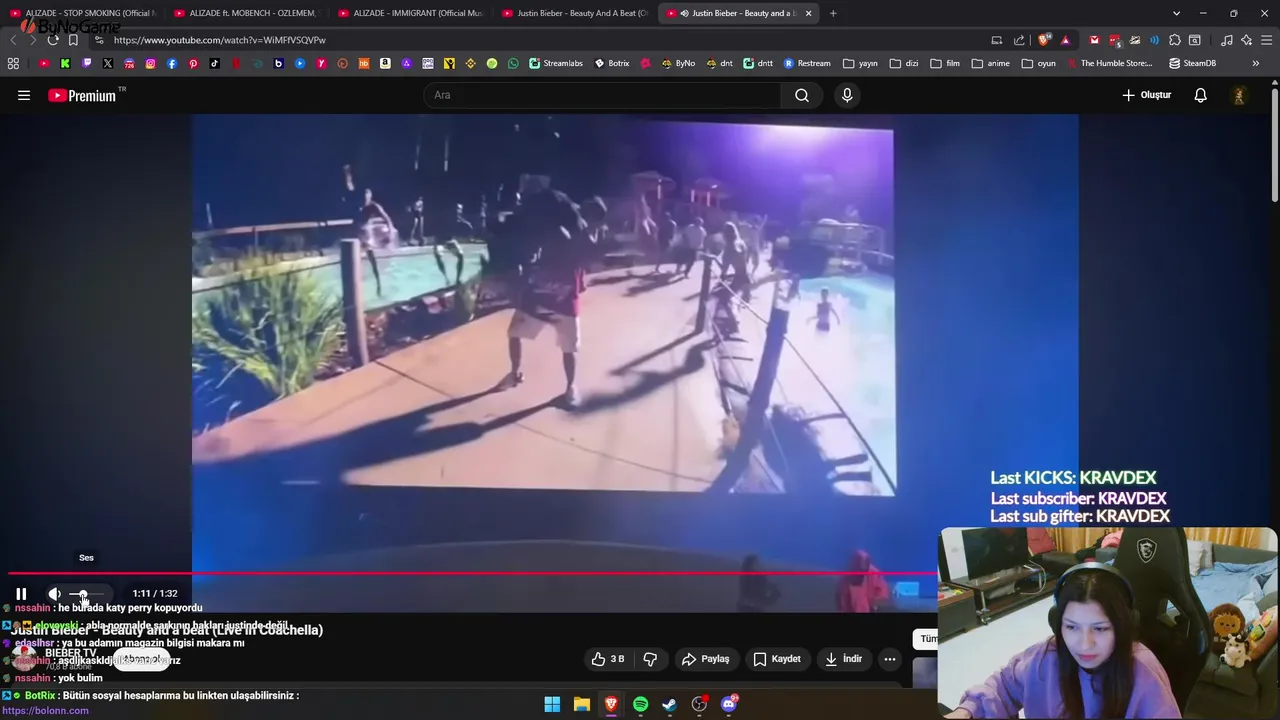This screenshot has width=1280, height=720.
Task: Open the YouTube hamburger guide menu
Action: (x=24, y=95)
